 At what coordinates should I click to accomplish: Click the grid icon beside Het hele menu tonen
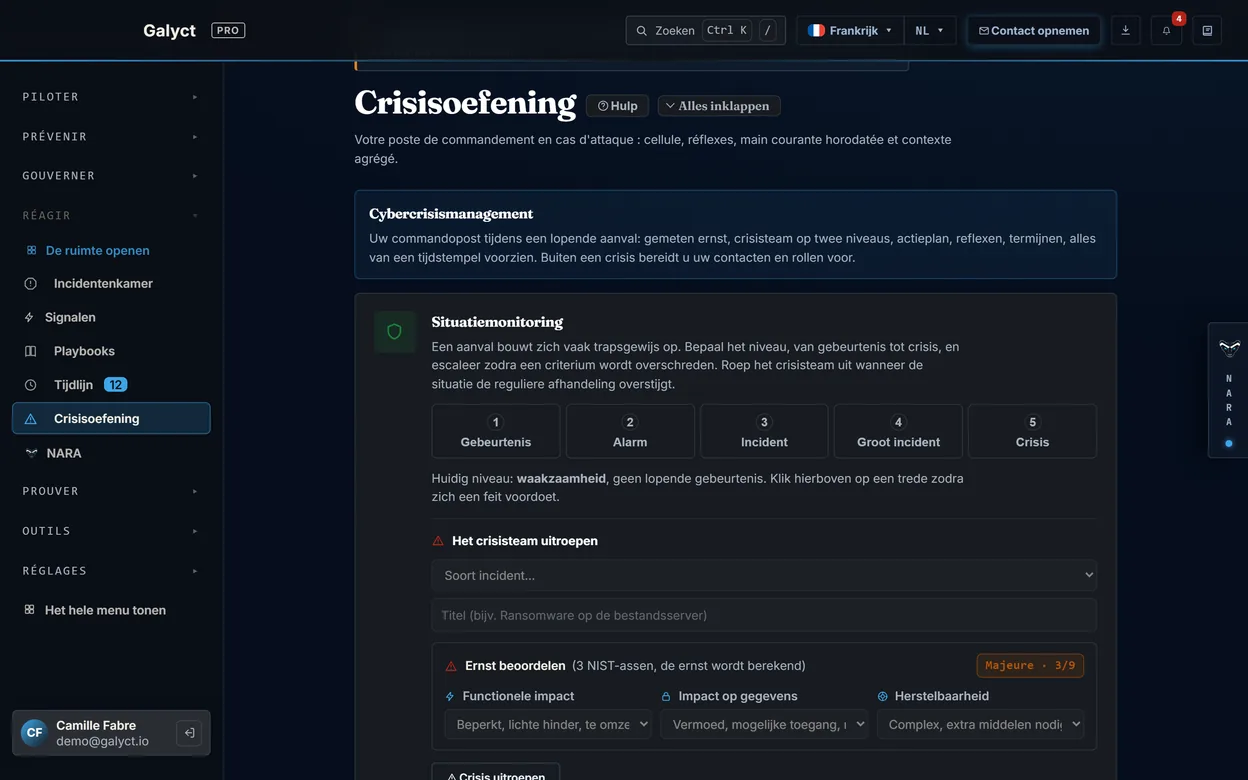point(29,610)
